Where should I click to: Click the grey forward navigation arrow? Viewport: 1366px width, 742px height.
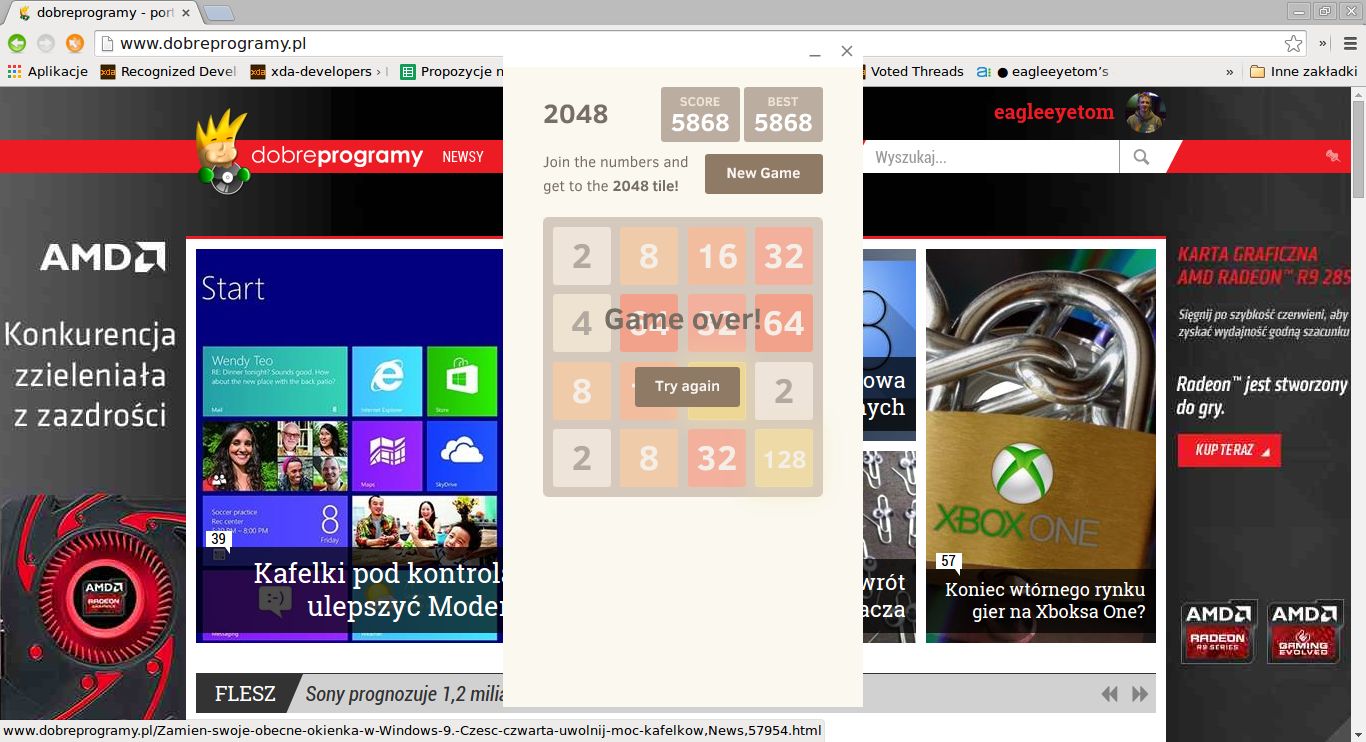[46, 43]
